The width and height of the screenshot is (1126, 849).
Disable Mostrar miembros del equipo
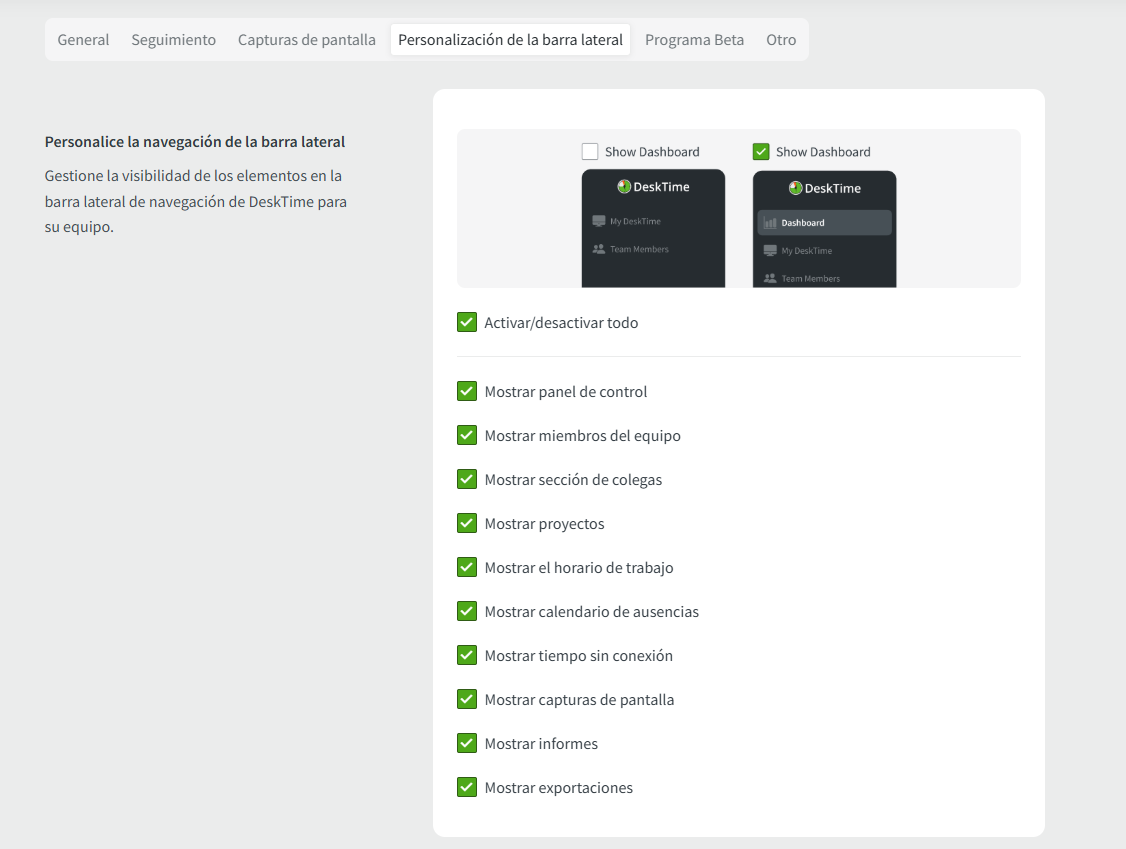point(467,435)
